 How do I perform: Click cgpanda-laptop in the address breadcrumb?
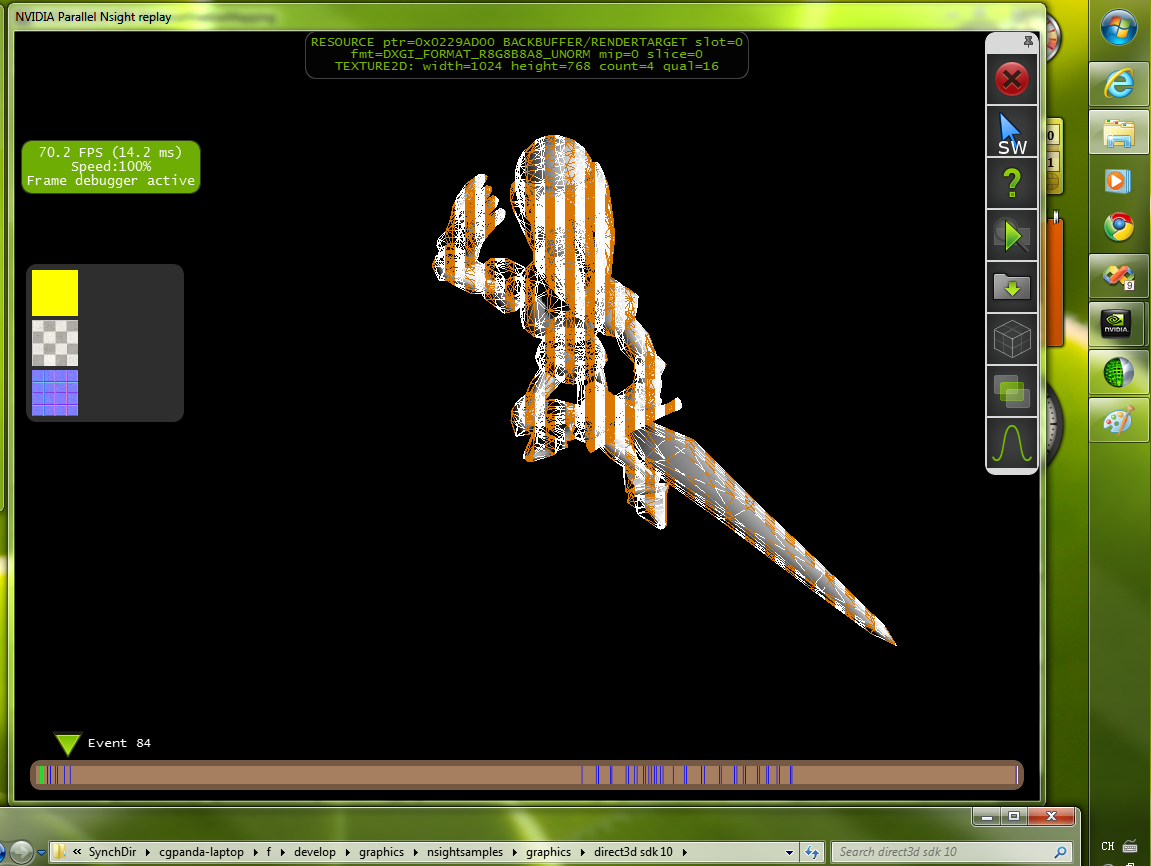201,852
